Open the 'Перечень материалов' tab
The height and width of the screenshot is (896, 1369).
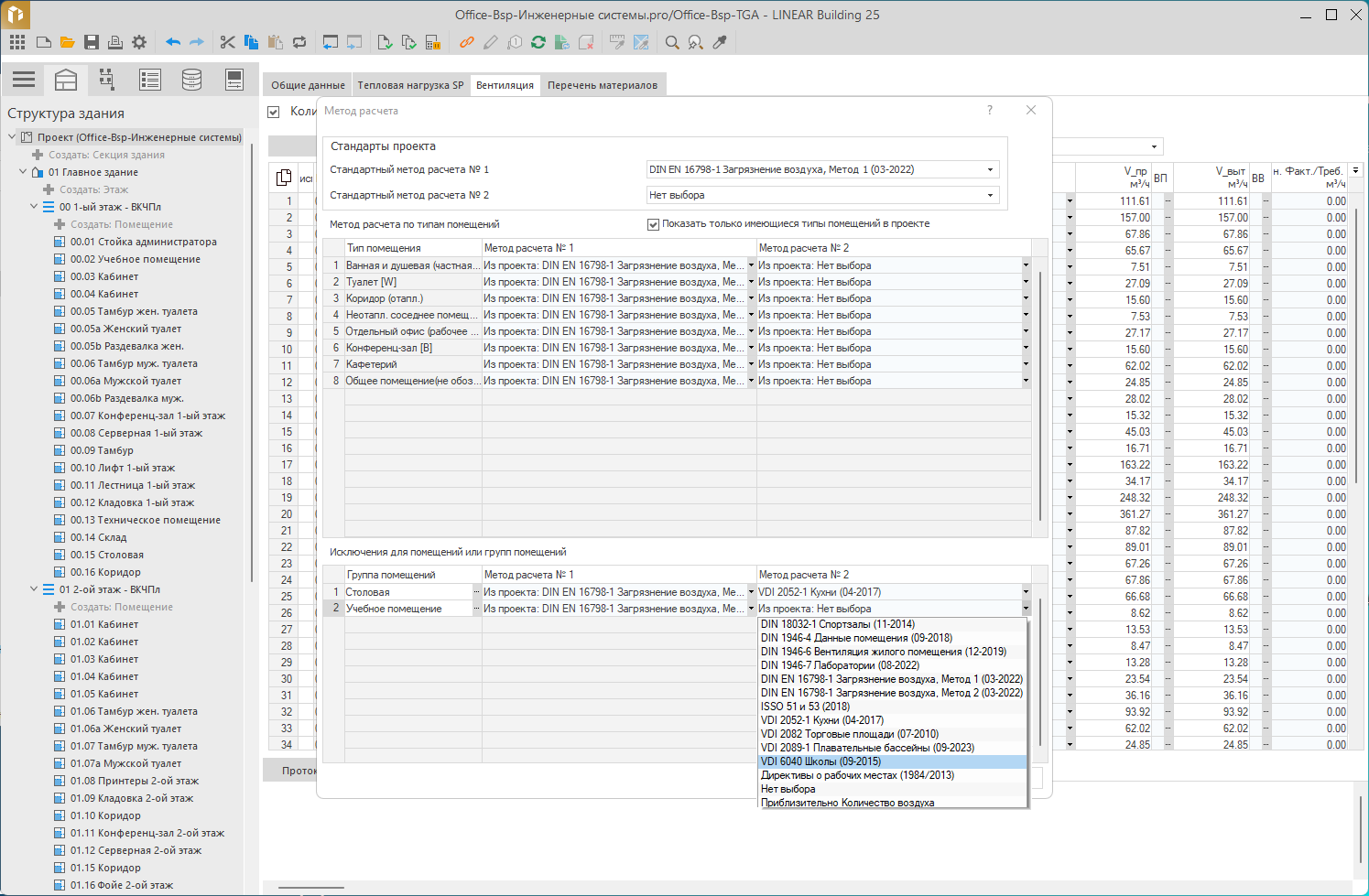pos(602,85)
